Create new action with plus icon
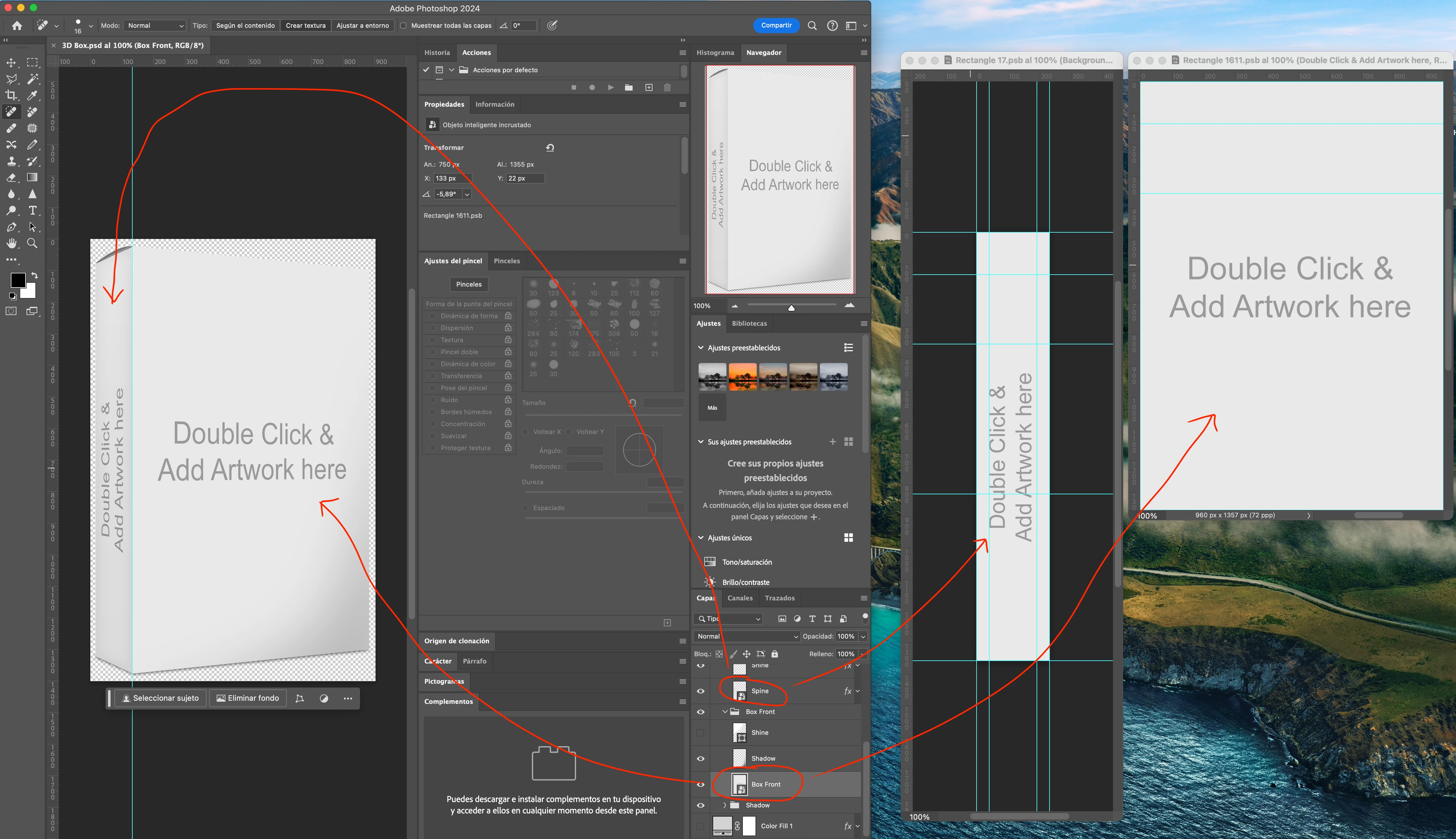Viewport: 1456px width, 839px height. tap(649, 87)
